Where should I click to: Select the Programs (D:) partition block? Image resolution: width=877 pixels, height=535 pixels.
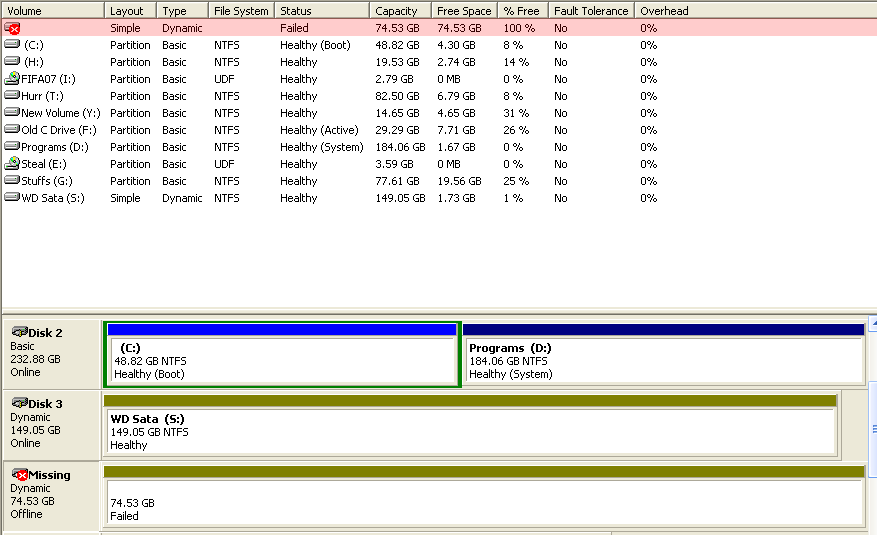[x=663, y=360]
